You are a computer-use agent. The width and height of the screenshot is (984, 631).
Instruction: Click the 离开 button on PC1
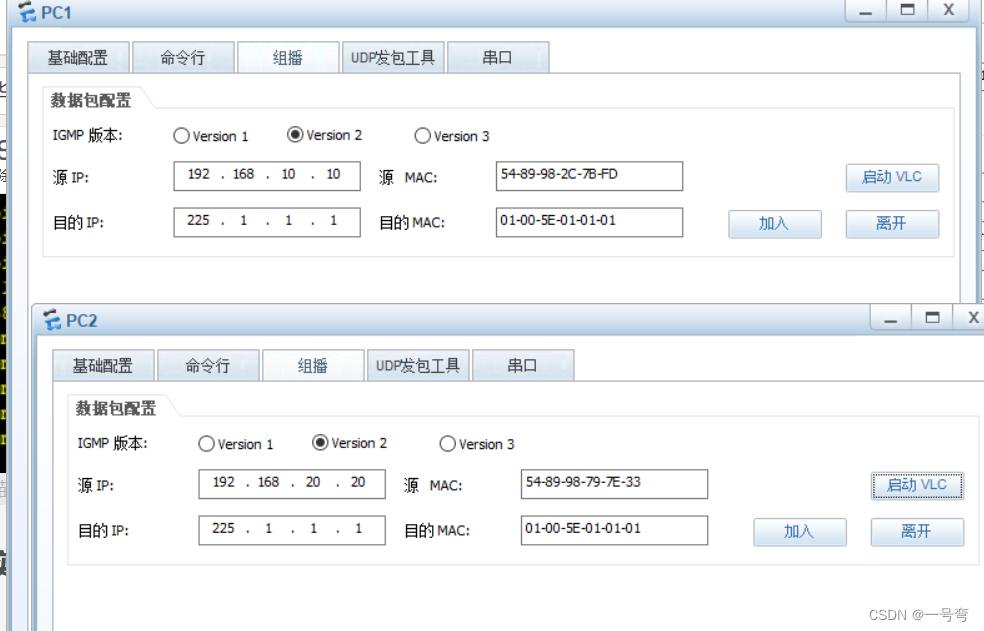click(891, 223)
